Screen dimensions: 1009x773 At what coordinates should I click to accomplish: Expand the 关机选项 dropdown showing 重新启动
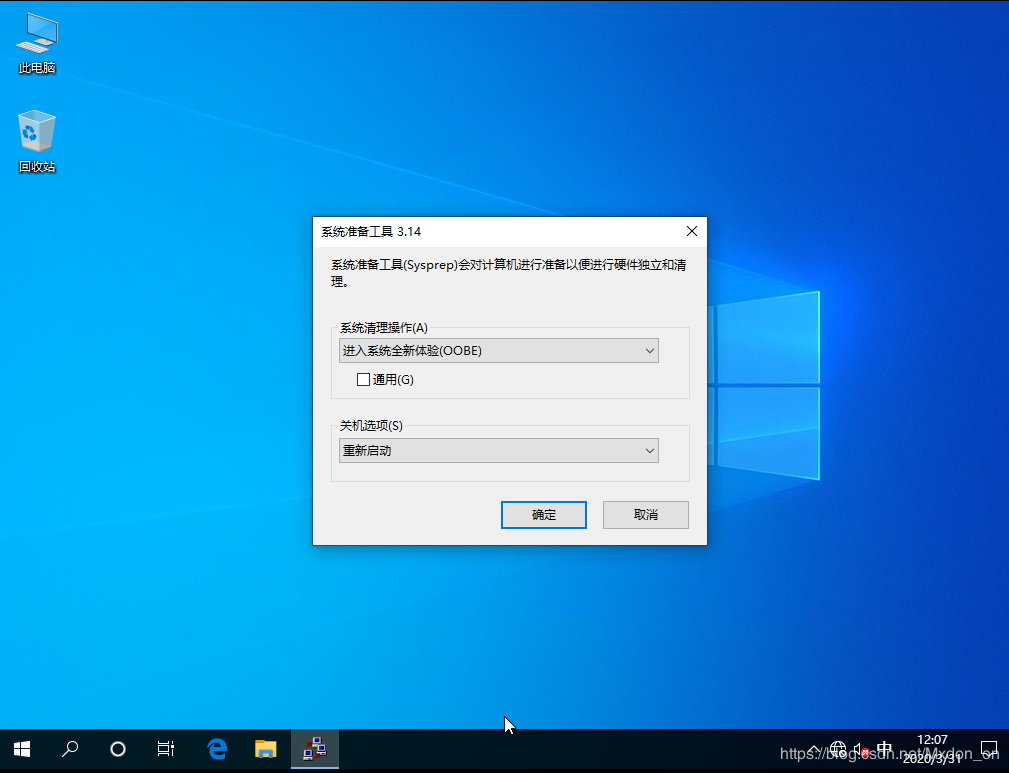tap(499, 451)
